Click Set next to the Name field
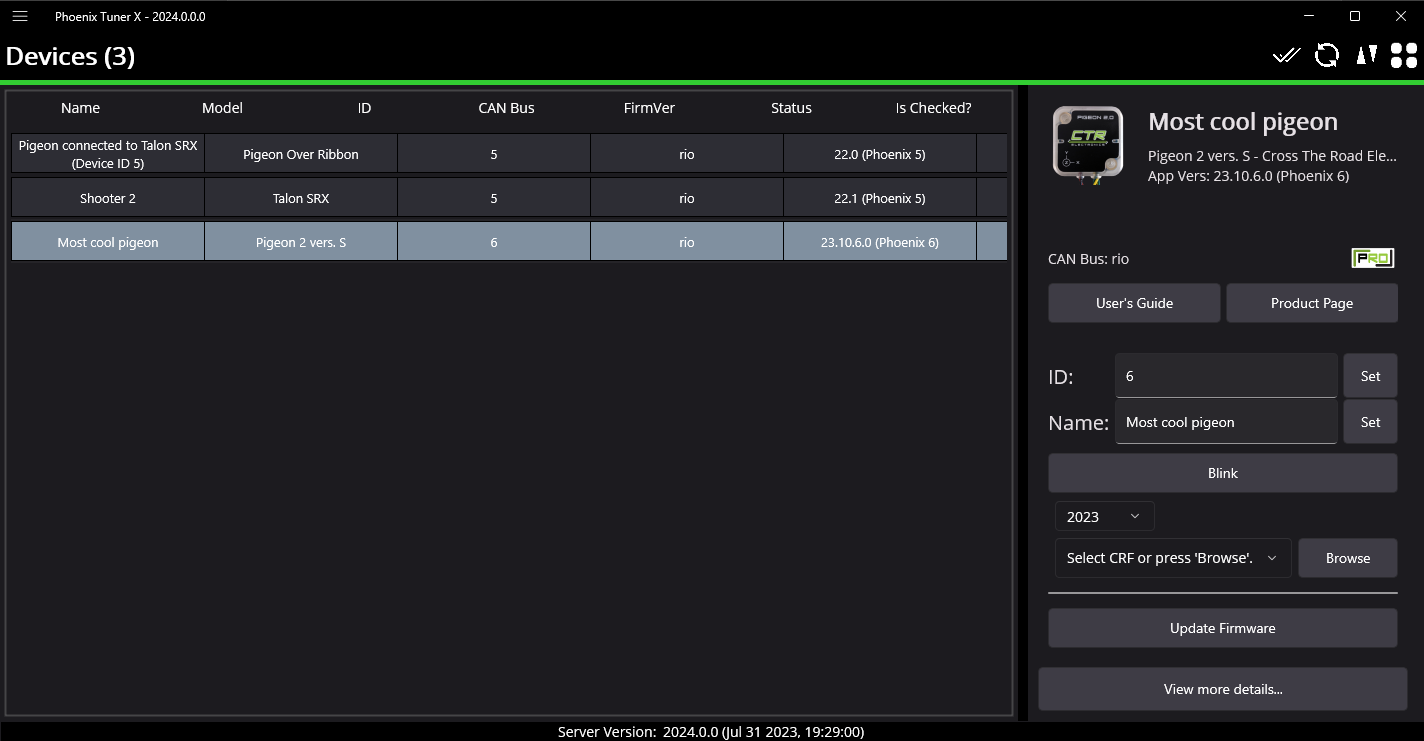The width and height of the screenshot is (1424, 741). point(1370,422)
